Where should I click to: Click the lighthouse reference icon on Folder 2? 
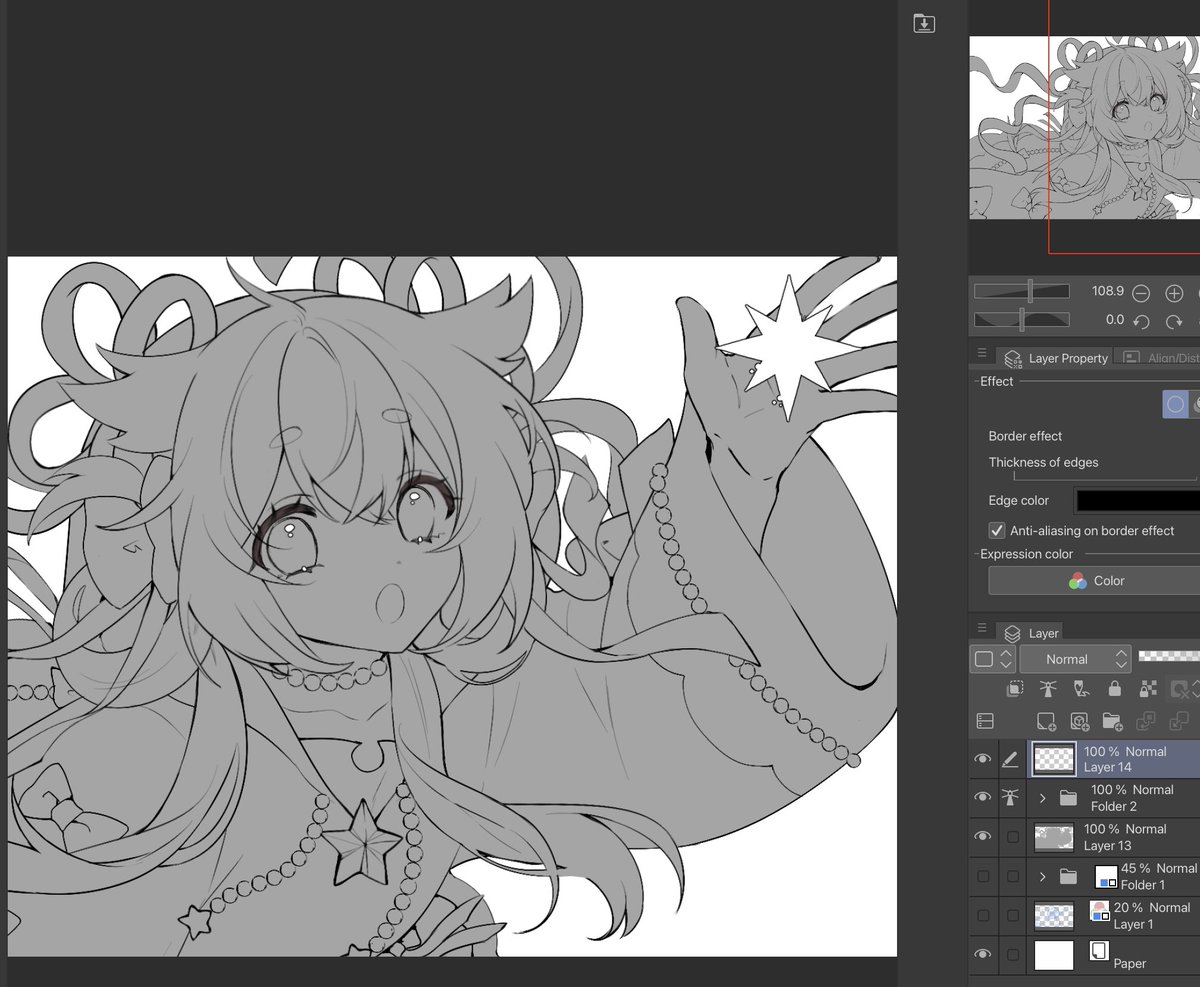click(x=1011, y=797)
